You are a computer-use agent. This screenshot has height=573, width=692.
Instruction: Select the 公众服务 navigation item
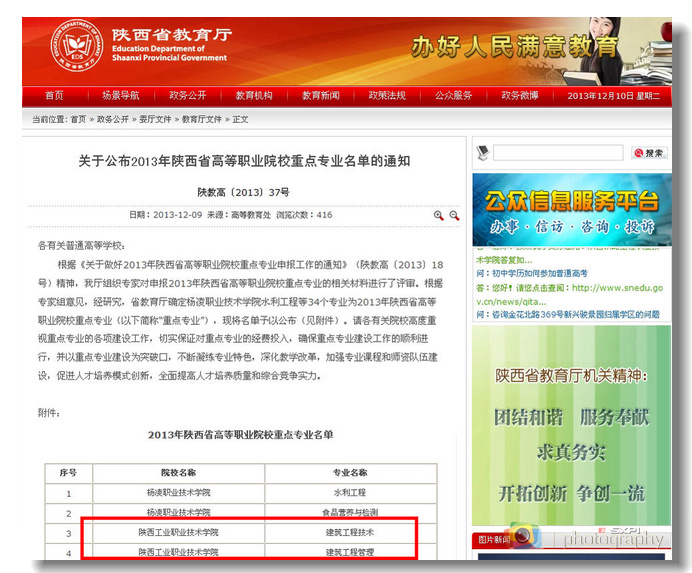pos(453,96)
